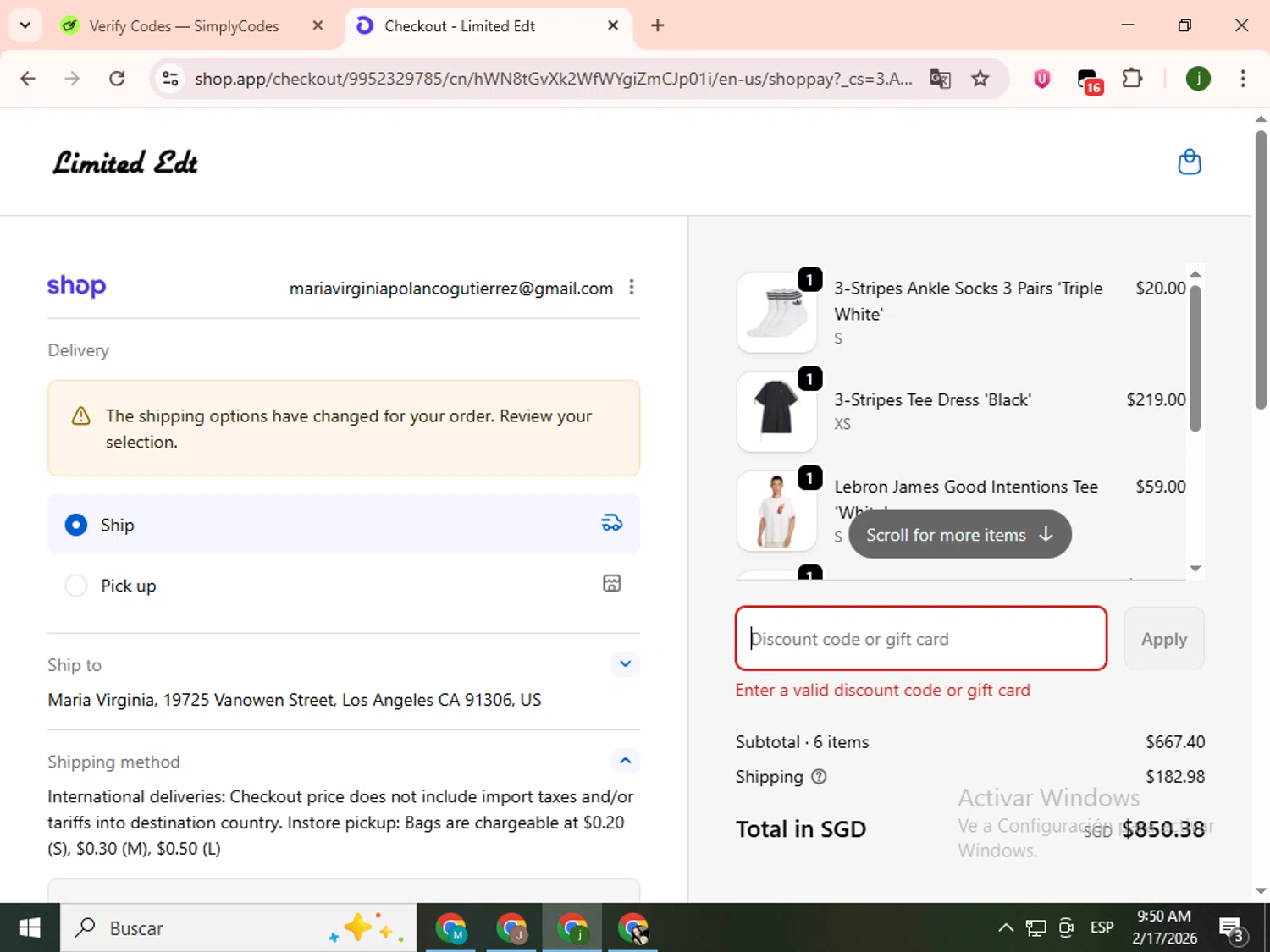Open account options three-dot menu beside email
The width and height of the screenshot is (1270, 952).
[x=632, y=288]
